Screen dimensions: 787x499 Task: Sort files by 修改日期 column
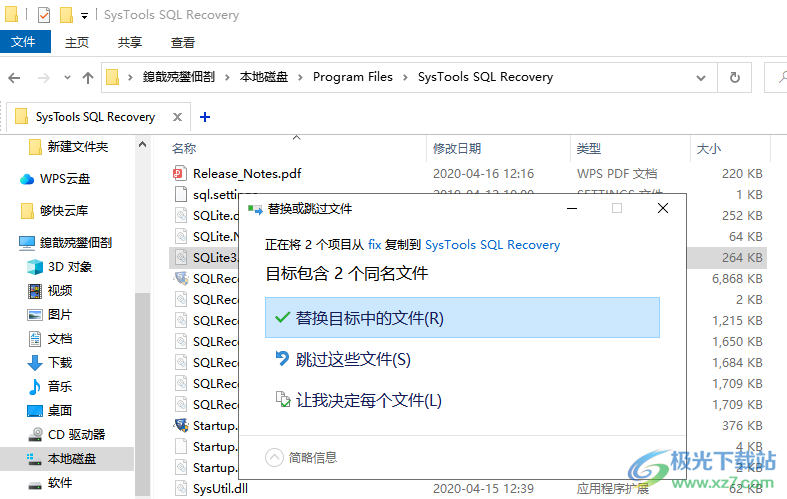[x=457, y=149]
